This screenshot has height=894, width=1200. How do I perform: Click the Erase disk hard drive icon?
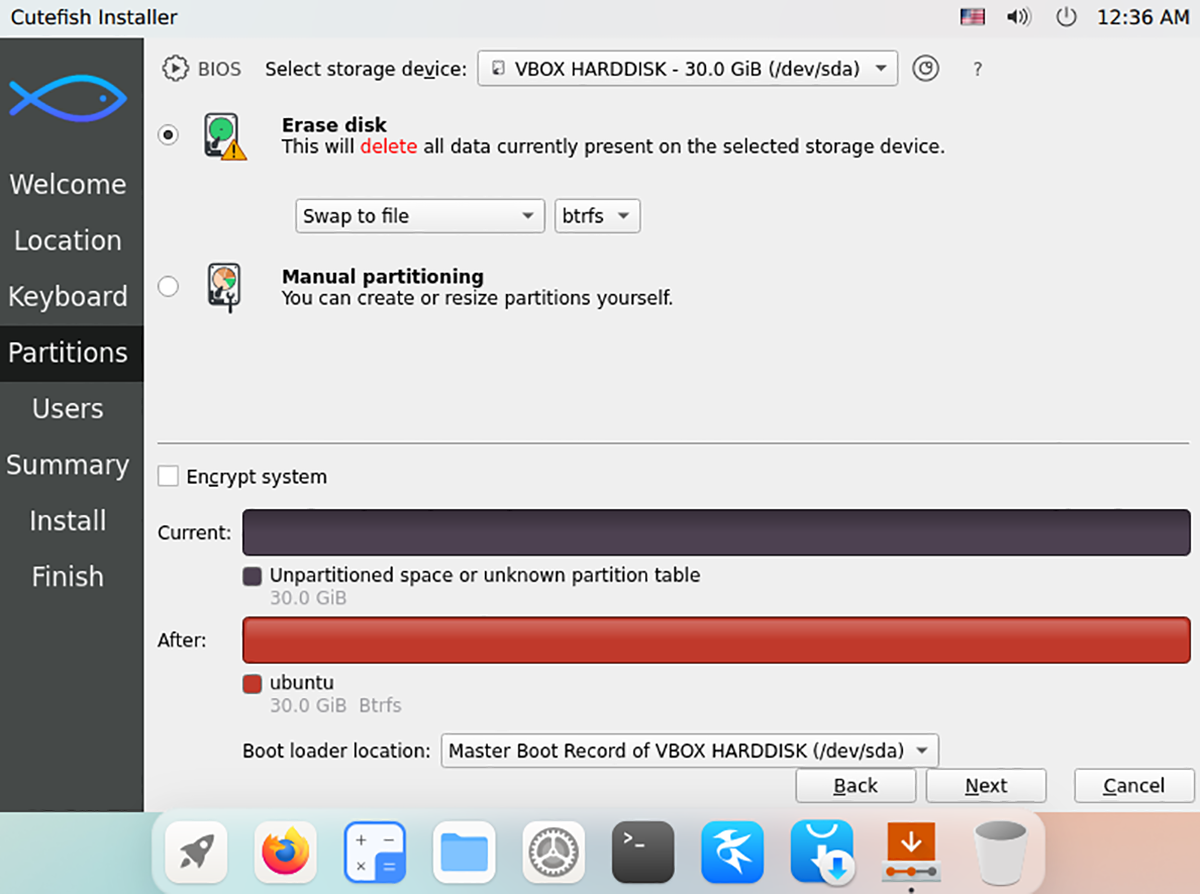coord(225,136)
